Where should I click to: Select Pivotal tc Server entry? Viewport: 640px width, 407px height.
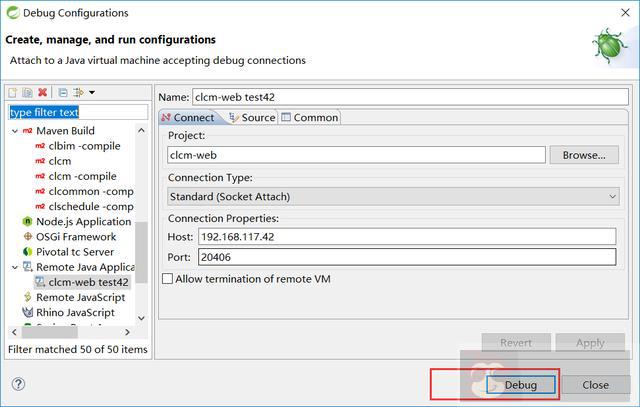click(75, 252)
